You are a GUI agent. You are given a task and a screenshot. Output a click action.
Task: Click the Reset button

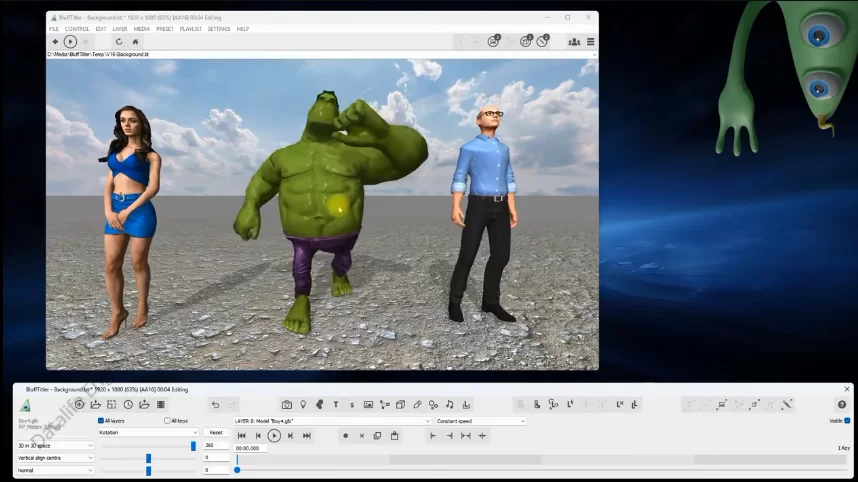216,433
